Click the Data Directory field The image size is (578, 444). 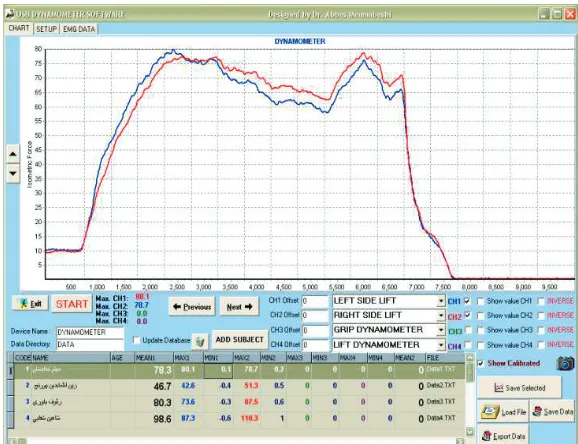(90, 344)
